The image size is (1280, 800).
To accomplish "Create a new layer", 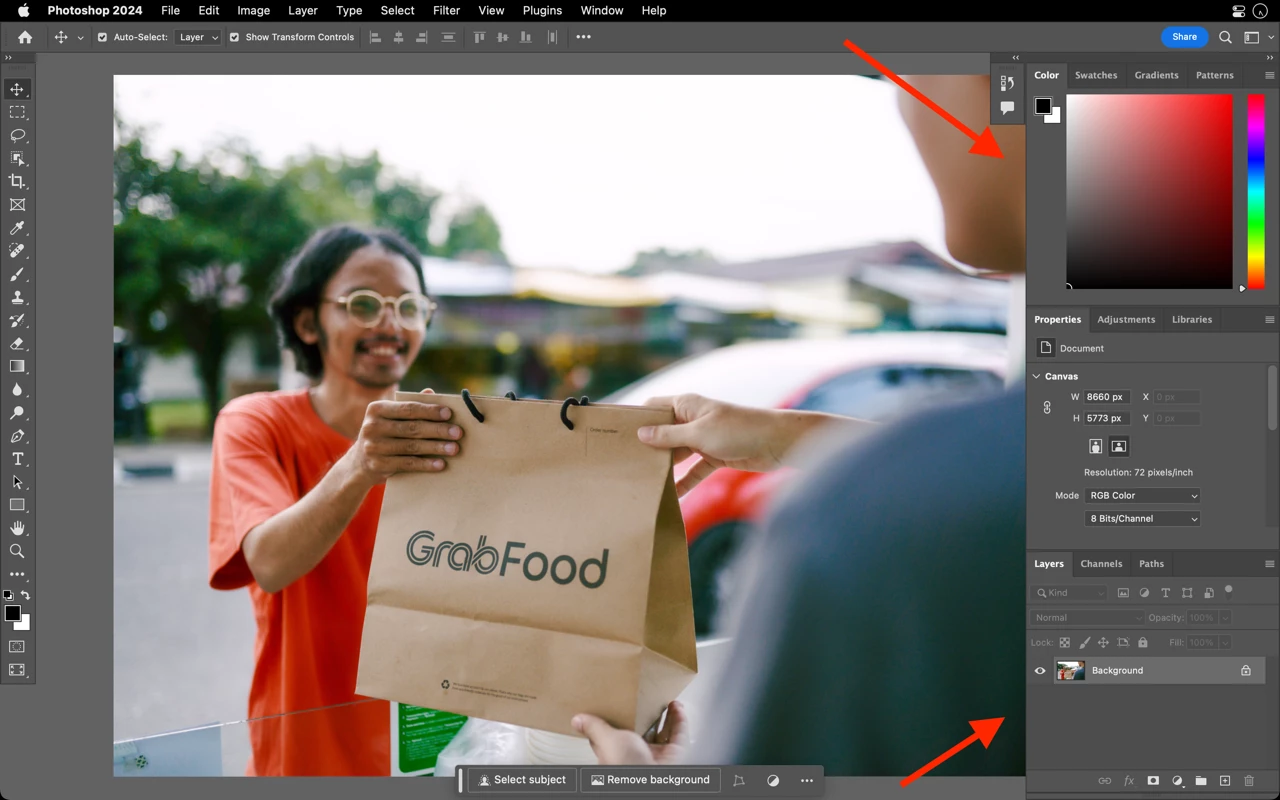I will (x=1225, y=781).
